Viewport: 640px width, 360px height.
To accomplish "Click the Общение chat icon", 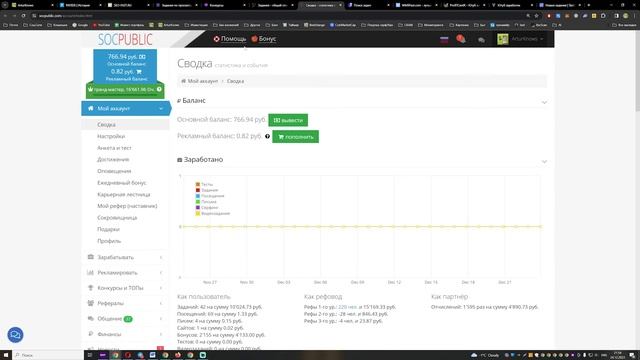I will (91, 318).
